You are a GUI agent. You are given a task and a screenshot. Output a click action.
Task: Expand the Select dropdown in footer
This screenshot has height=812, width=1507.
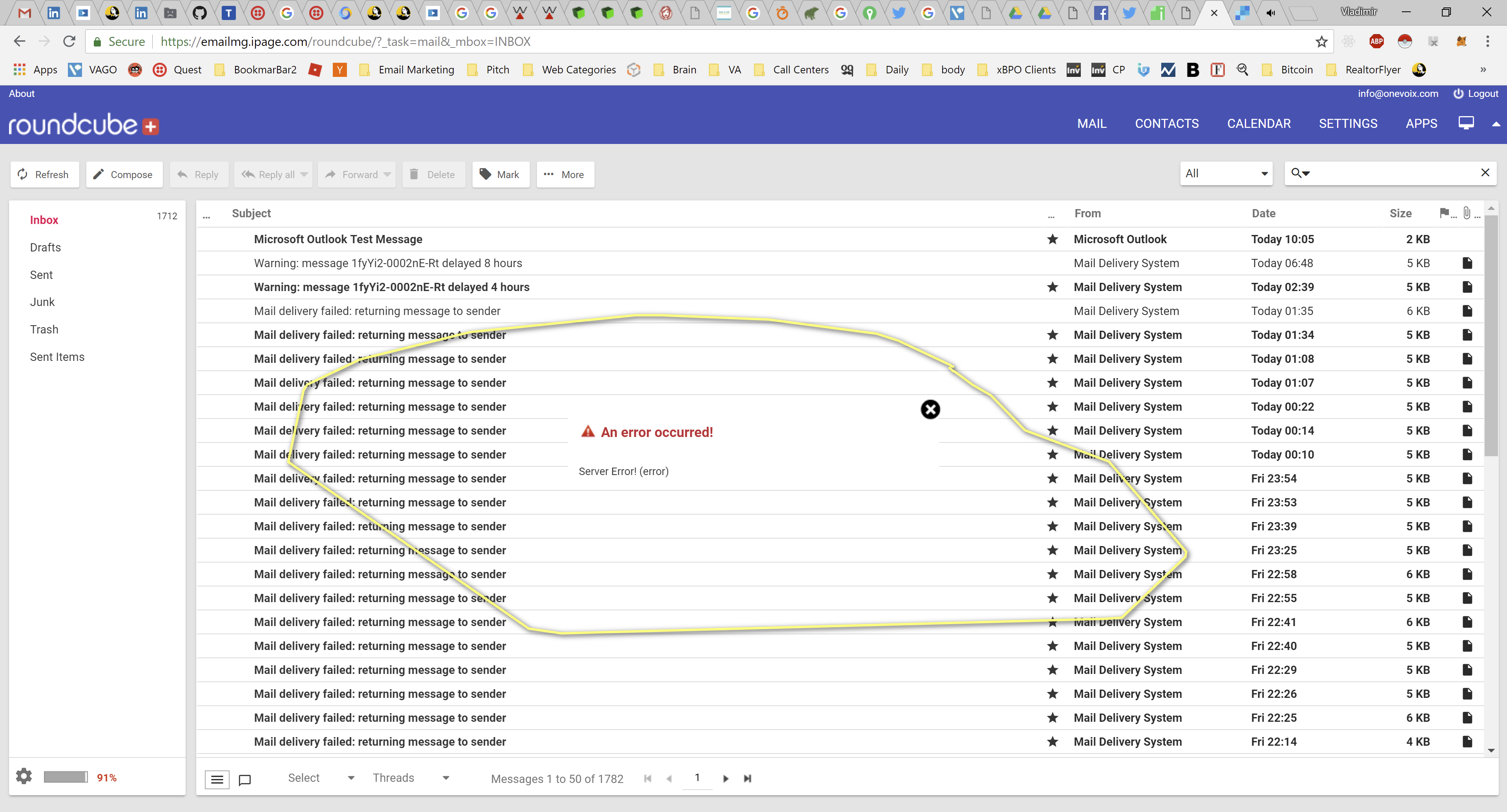coord(321,777)
